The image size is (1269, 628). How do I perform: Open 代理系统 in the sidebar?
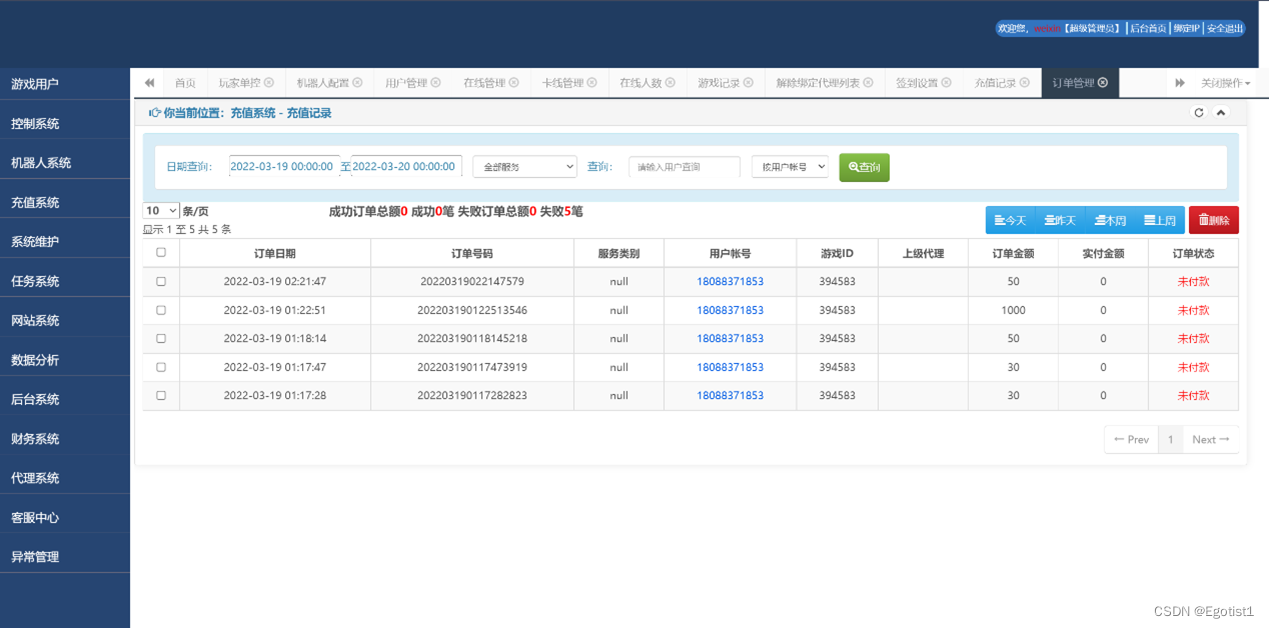[x=65, y=478]
